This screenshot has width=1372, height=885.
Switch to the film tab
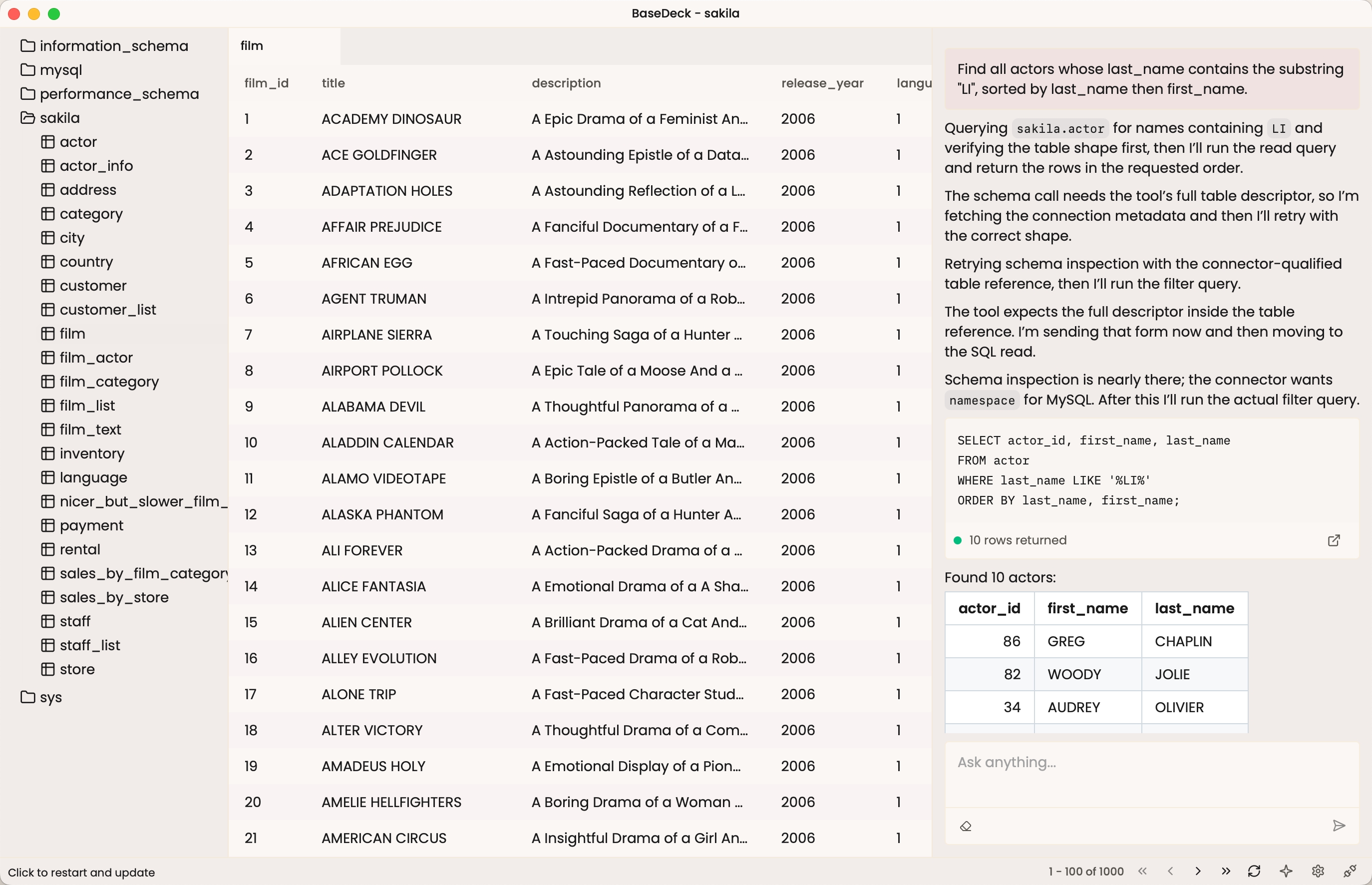251,45
